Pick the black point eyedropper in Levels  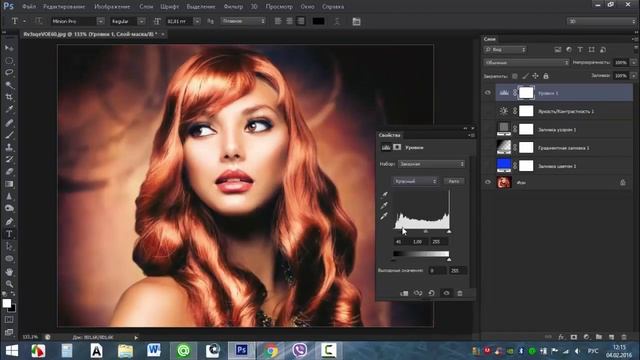(x=384, y=195)
